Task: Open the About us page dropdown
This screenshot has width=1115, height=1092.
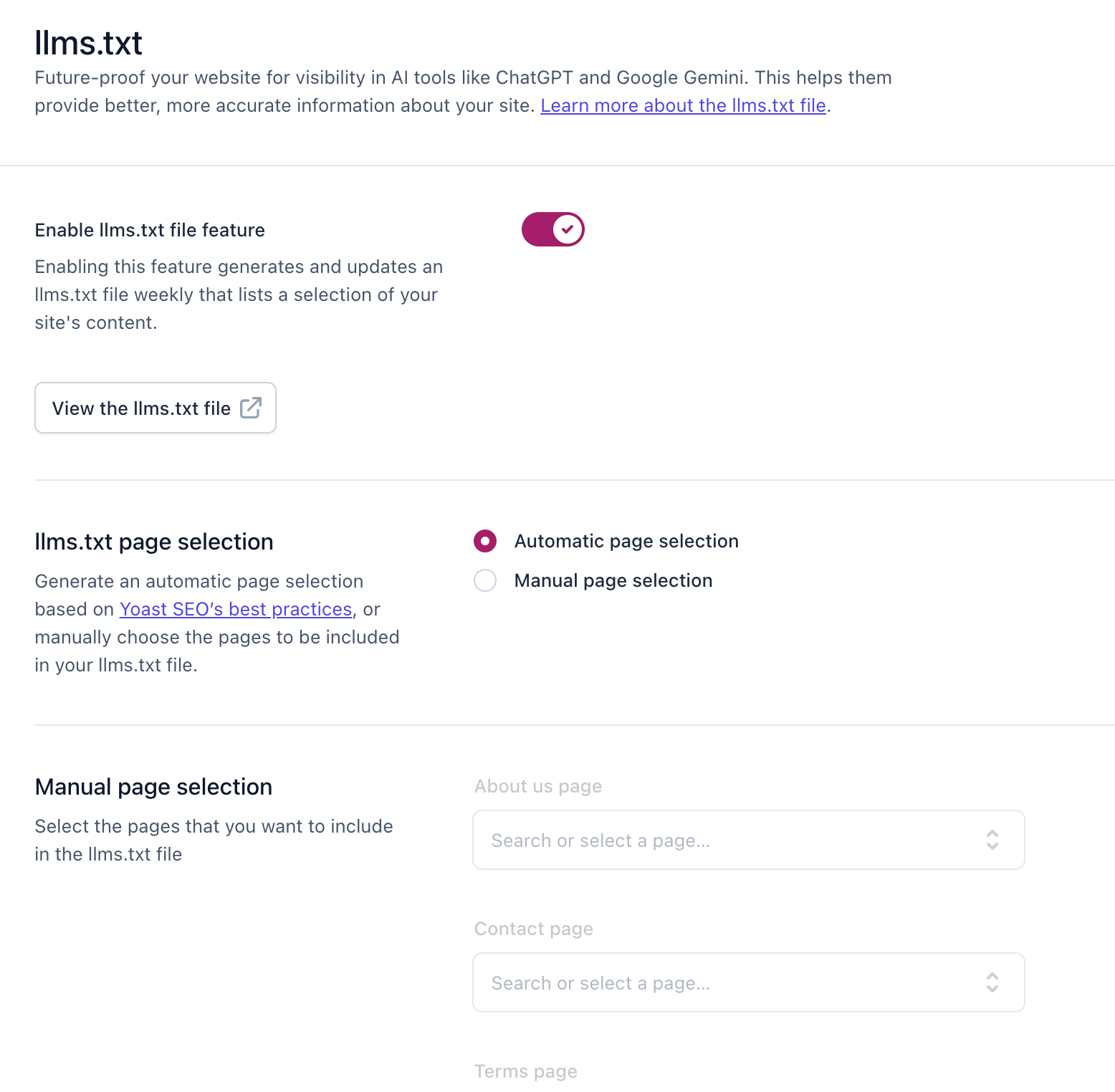Action: 748,840
